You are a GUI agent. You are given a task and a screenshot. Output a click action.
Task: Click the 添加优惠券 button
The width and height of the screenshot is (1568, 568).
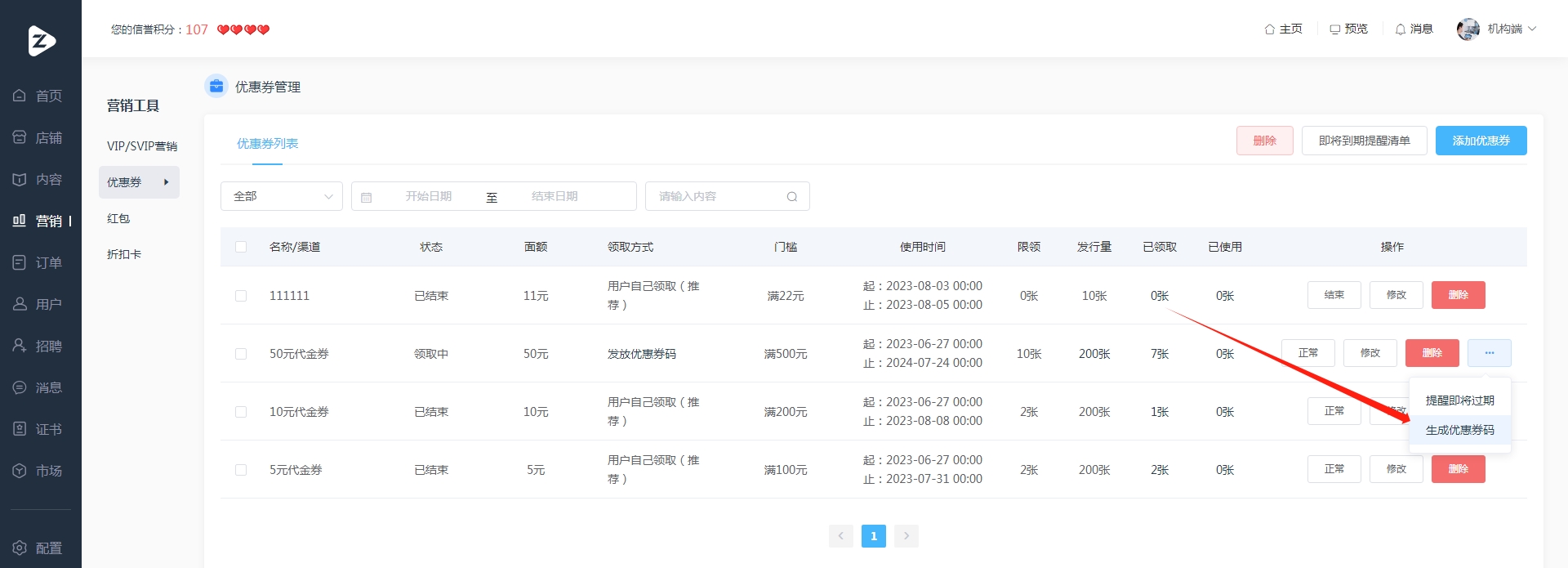coord(1481,141)
